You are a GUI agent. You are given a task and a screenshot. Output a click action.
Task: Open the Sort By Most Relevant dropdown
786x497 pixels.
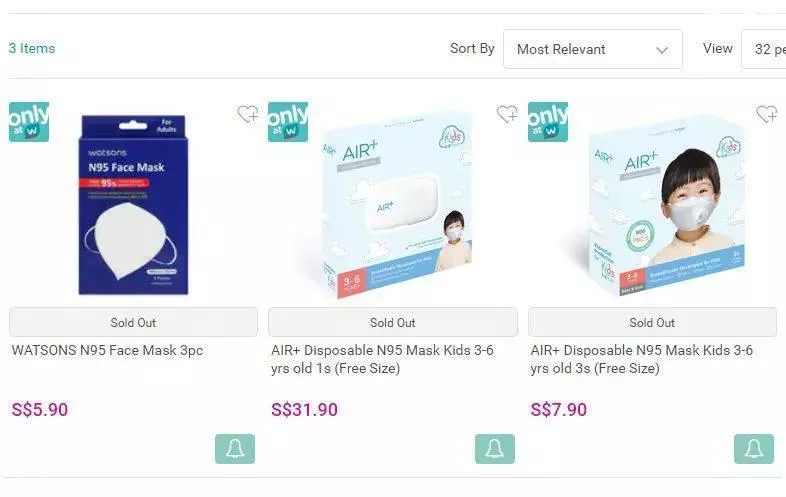click(593, 49)
